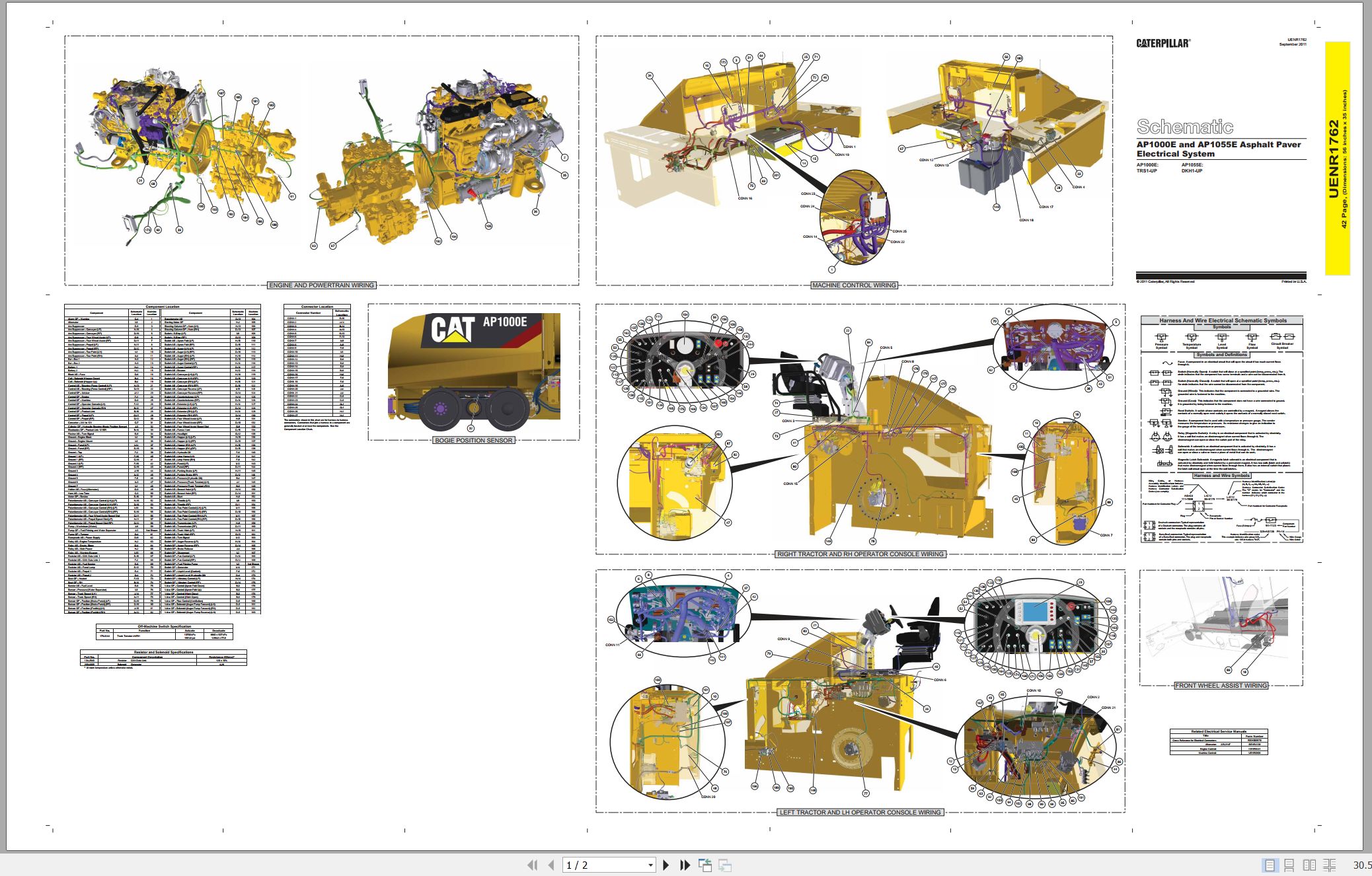1372x876 pixels.
Task: Click '© 2011 Caterpillar, All Rights Reserved' text
Action: 1165,281
